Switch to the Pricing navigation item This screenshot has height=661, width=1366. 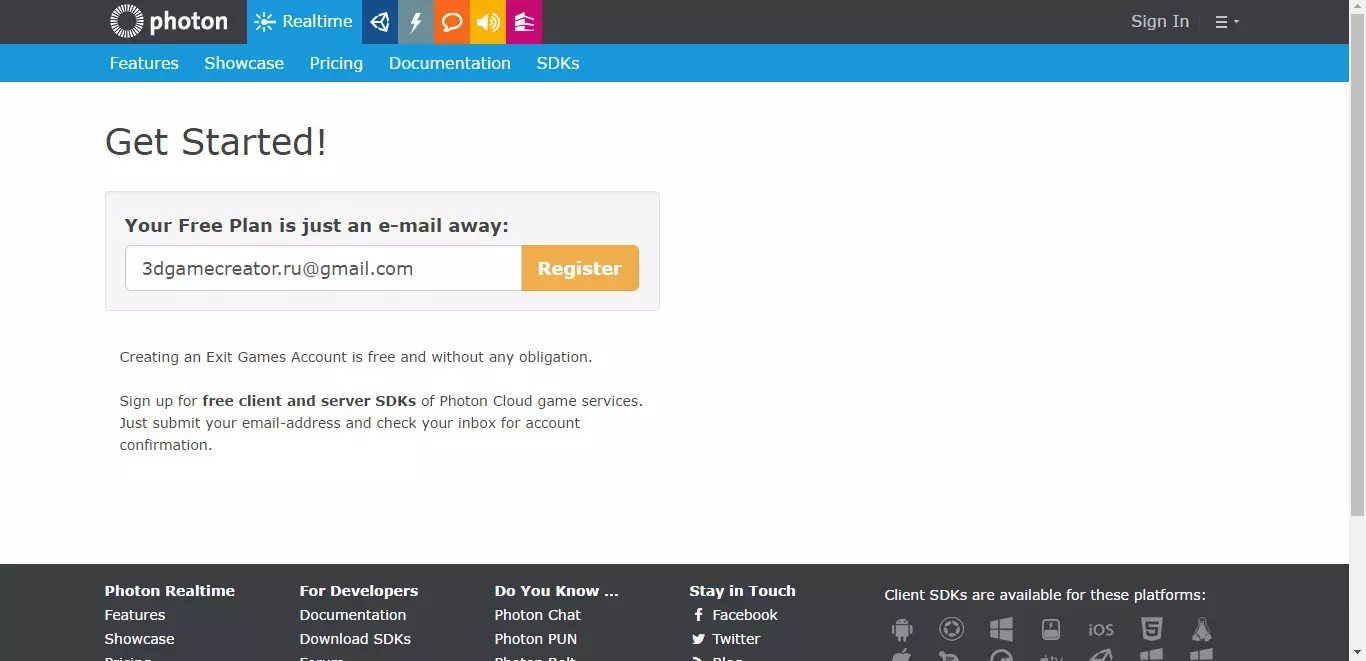point(336,63)
